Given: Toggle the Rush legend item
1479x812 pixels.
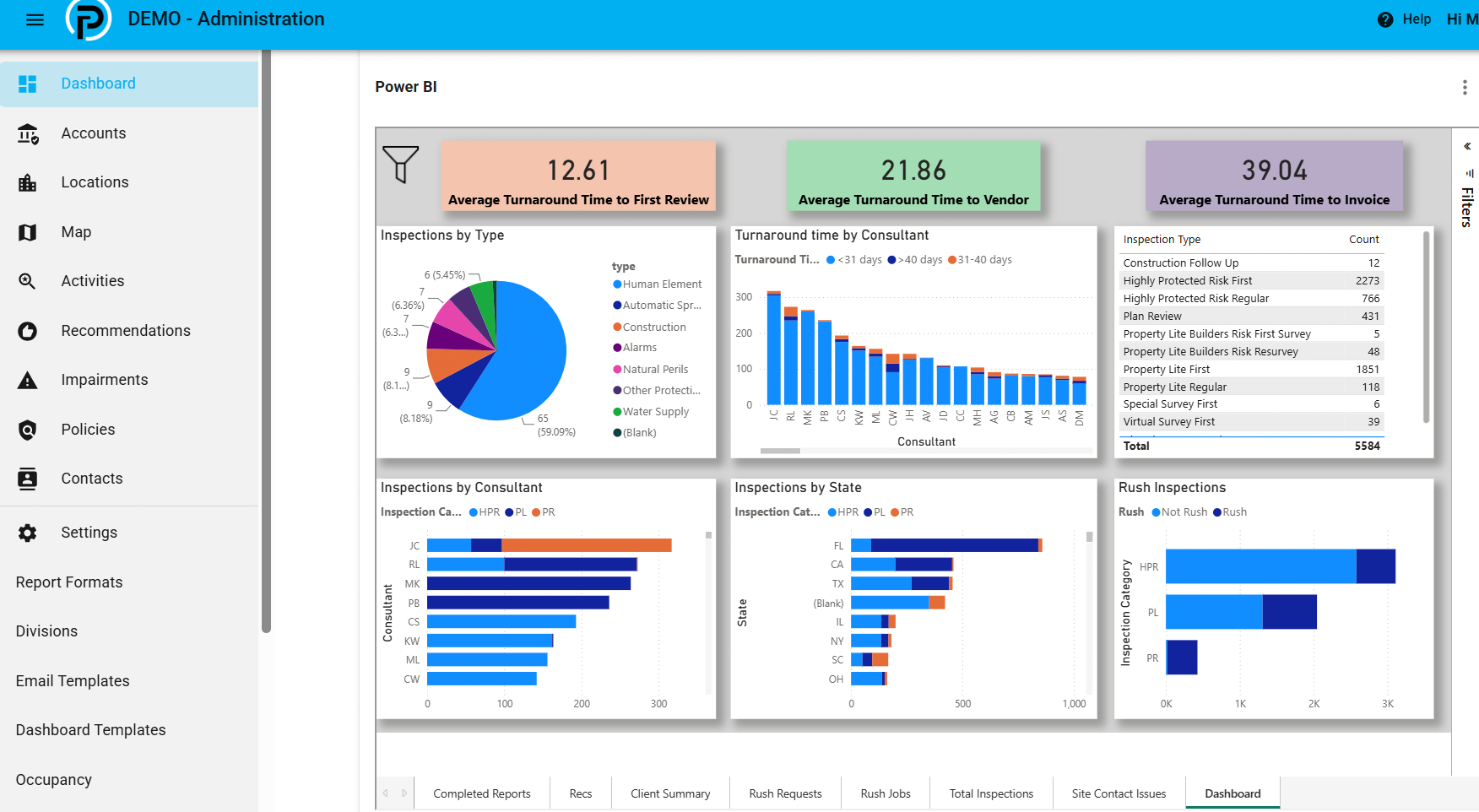Looking at the screenshot, I should 1230,512.
